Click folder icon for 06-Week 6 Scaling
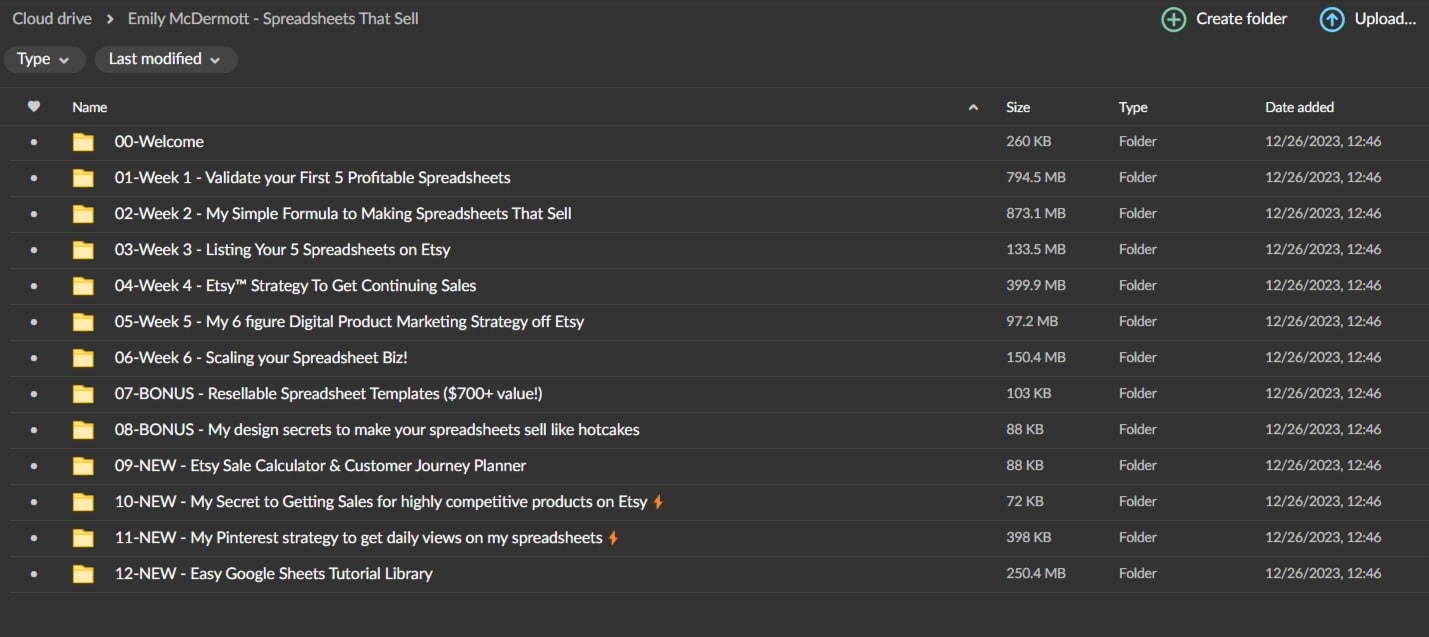Image resolution: width=1429 pixels, height=637 pixels. tap(83, 358)
